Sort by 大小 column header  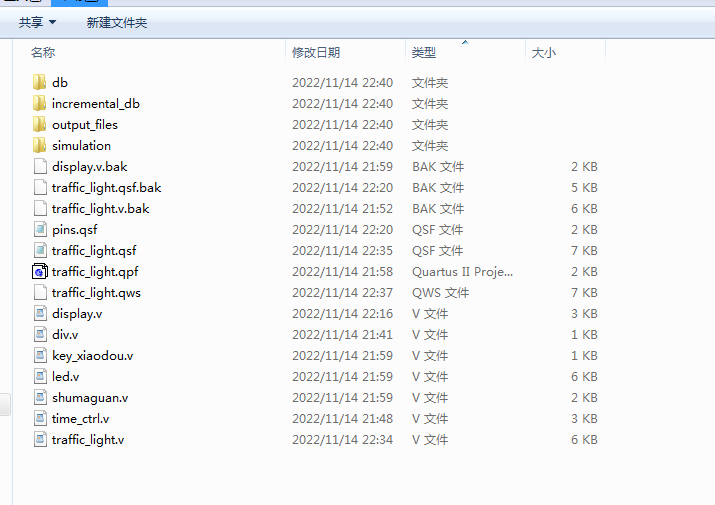tap(543, 52)
